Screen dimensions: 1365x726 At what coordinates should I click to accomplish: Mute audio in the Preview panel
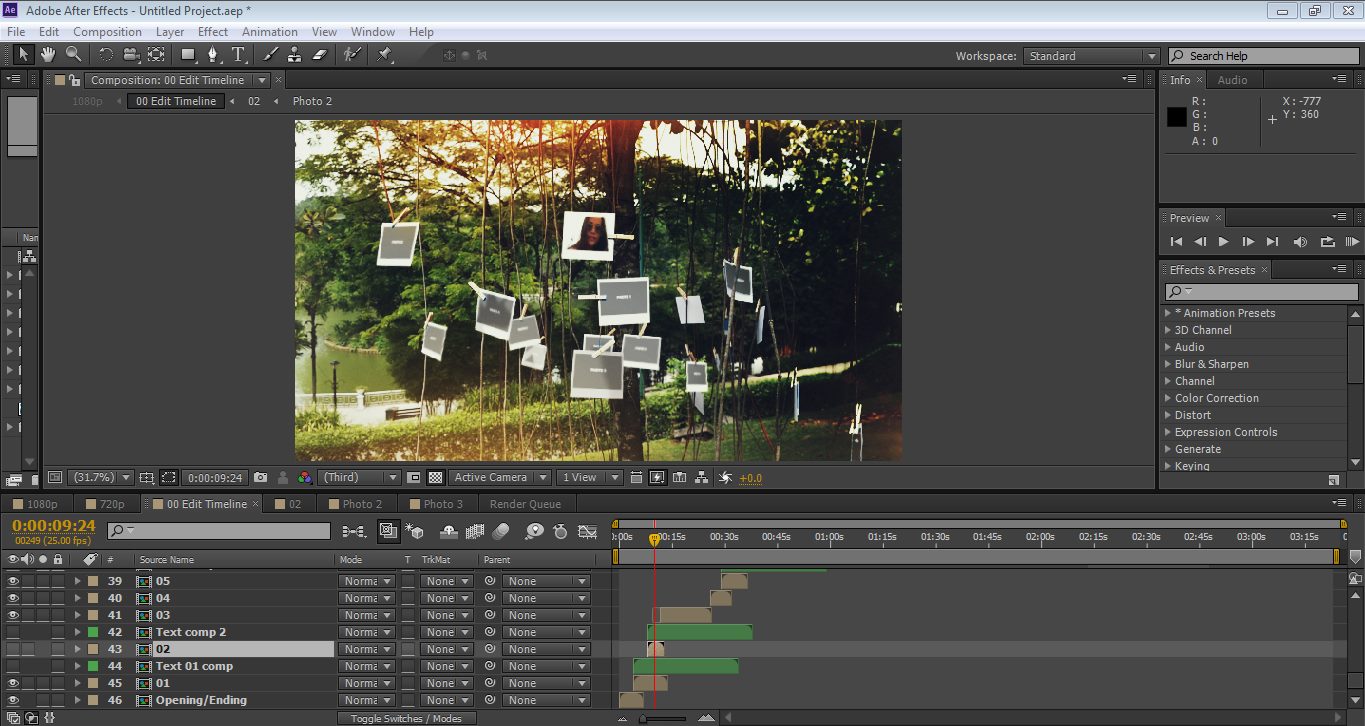1300,242
